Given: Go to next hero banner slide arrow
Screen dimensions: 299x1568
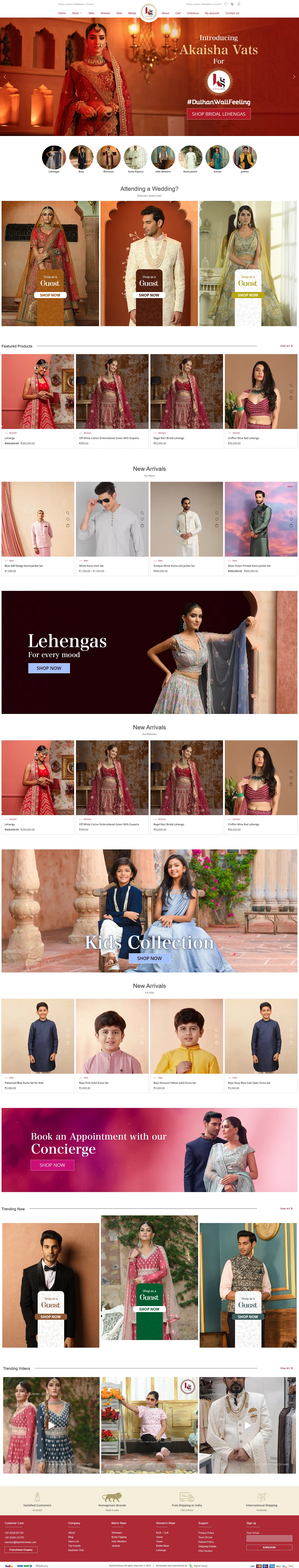Looking at the screenshot, I should tap(294, 77).
